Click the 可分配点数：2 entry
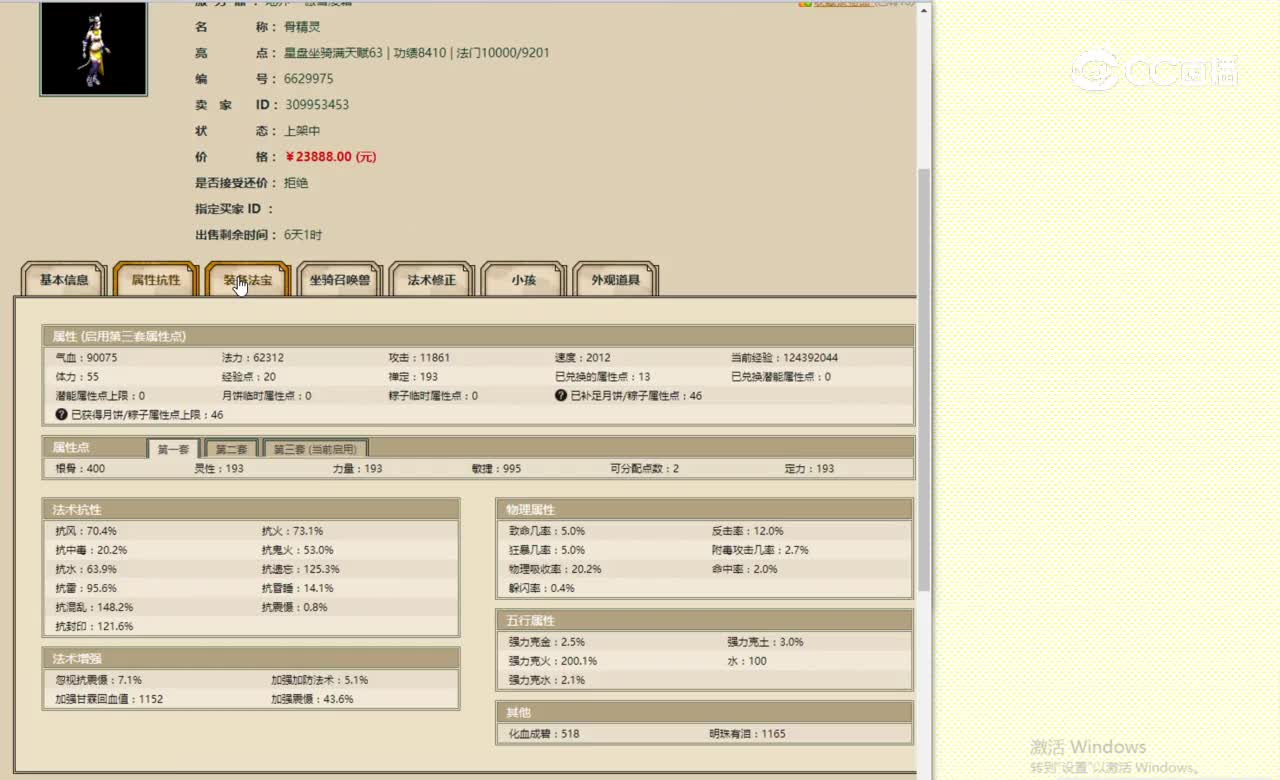Viewport: 1280px width, 780px height. pos(645,469)
